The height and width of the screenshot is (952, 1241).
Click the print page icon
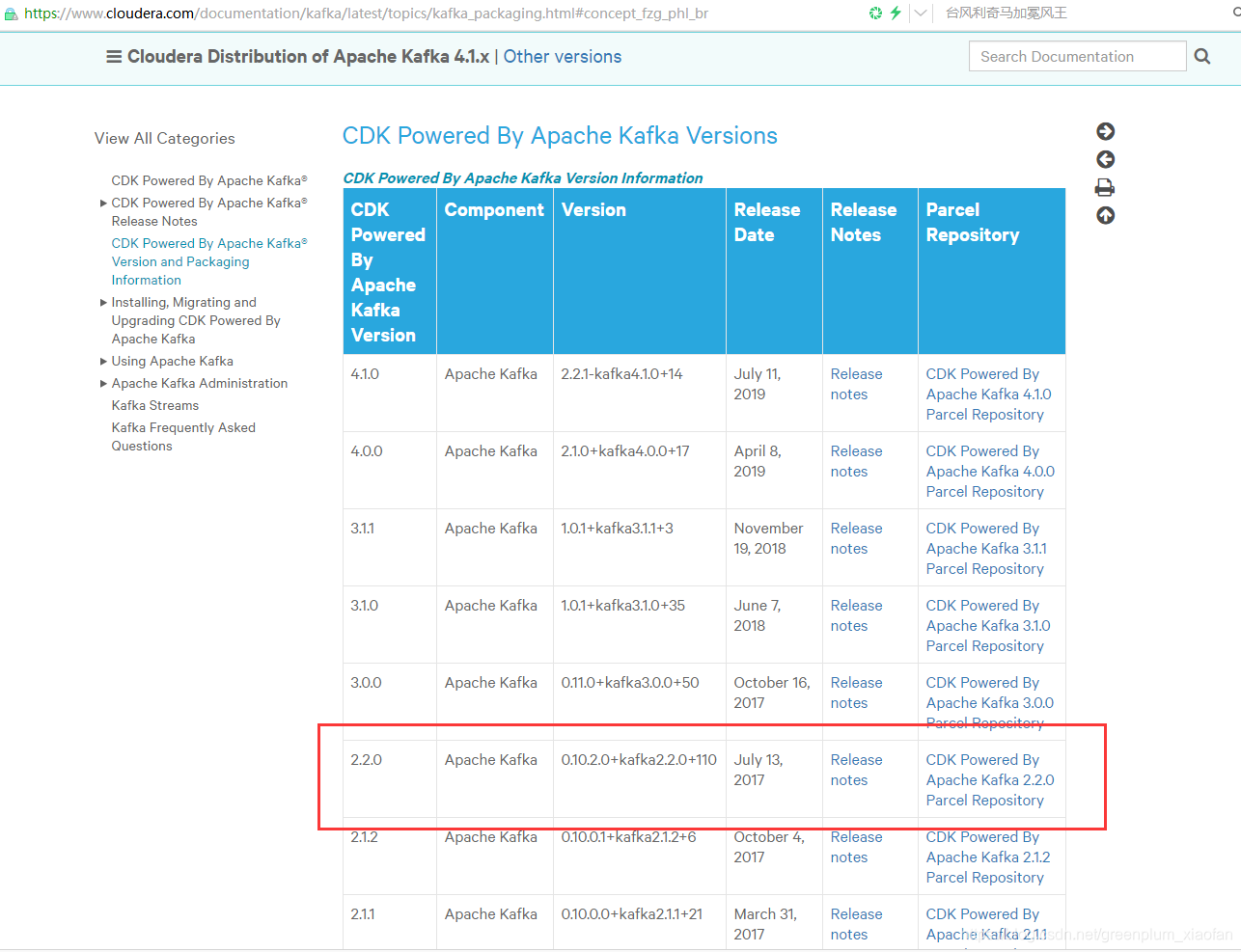pos(1106,187)
